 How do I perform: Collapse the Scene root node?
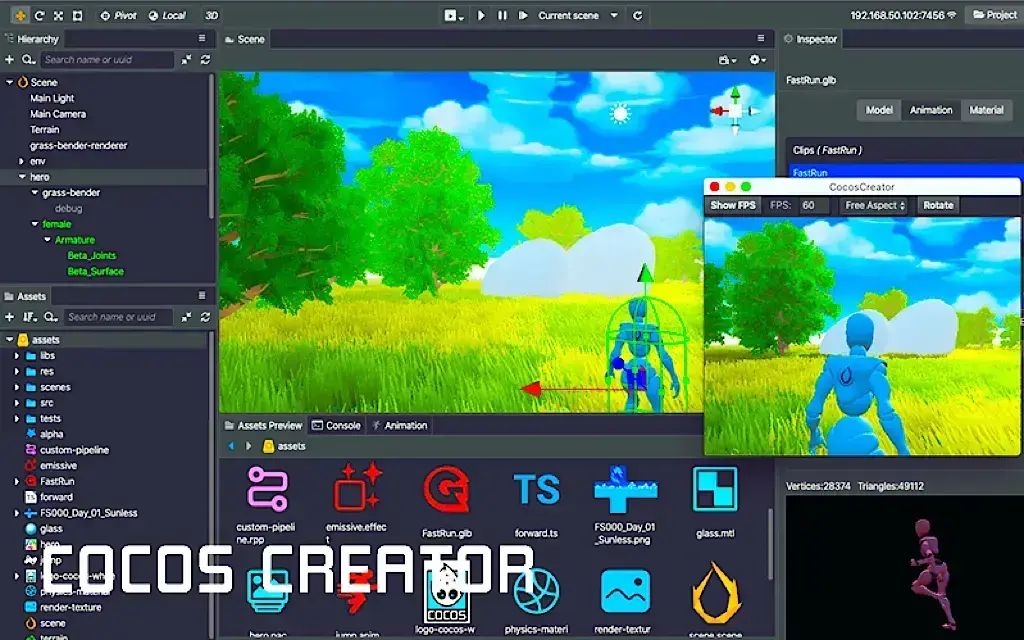coord(9,82)
